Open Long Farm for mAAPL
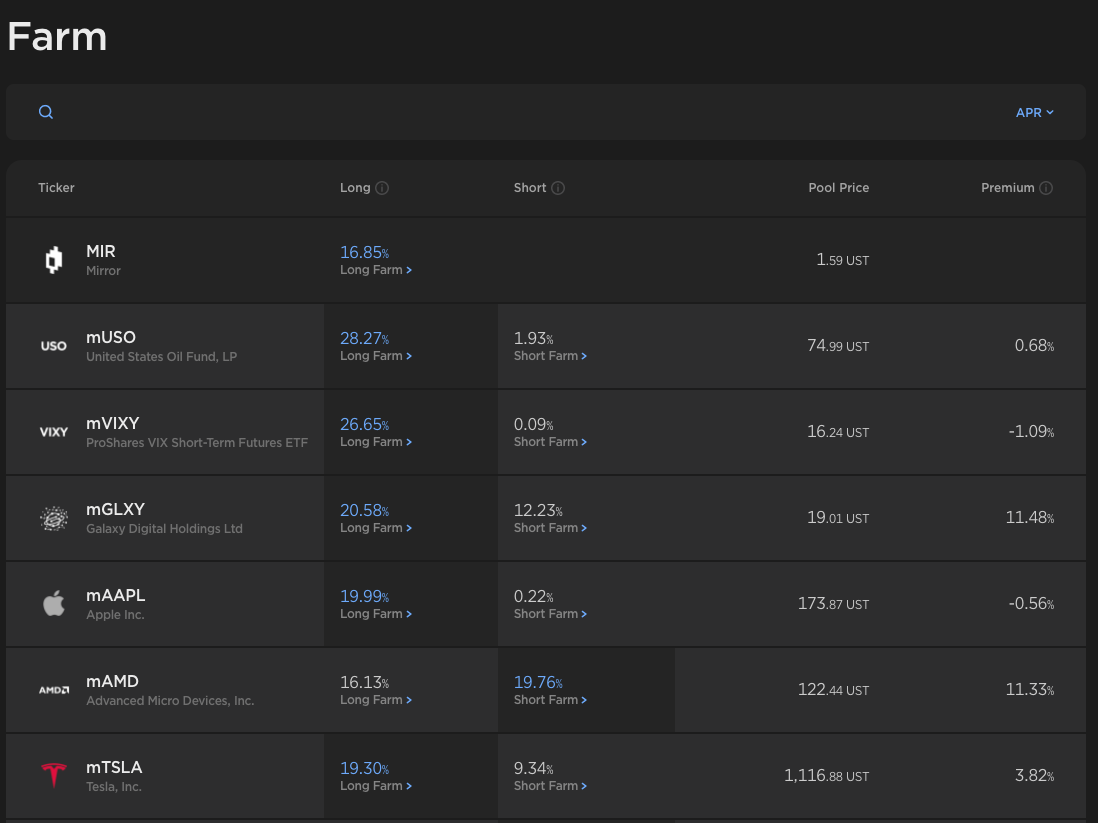Viewport: 1098px width, 823px height. click(376, 614)
